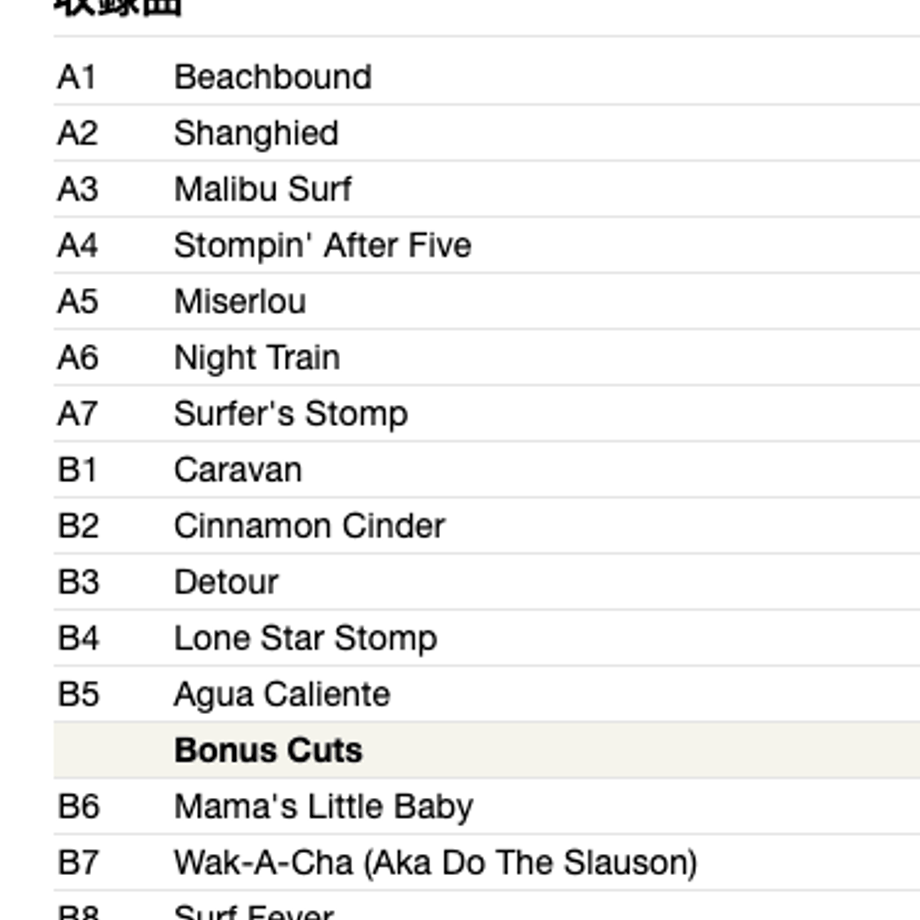920x920 pixels.
Task: Click Stompin' After Five track
Action: pyautogui.click(x=323, y=245)
